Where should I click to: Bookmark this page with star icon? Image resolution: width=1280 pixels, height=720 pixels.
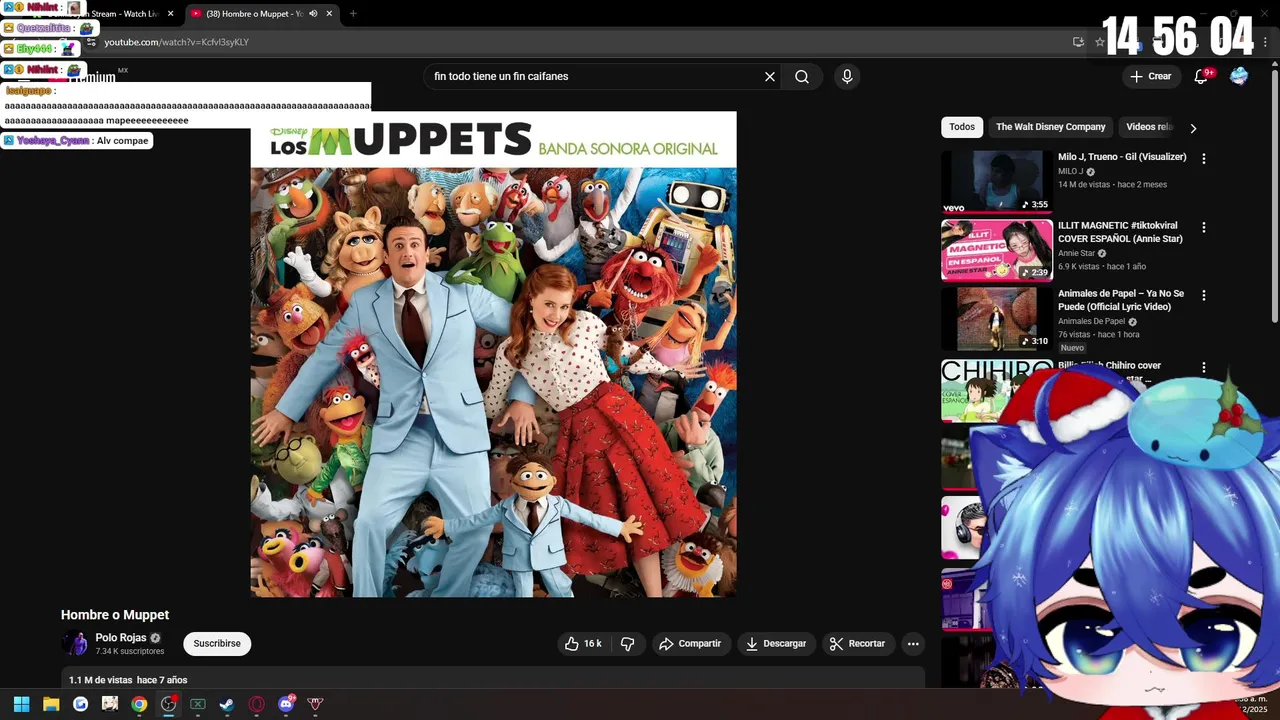[1100, 42]
